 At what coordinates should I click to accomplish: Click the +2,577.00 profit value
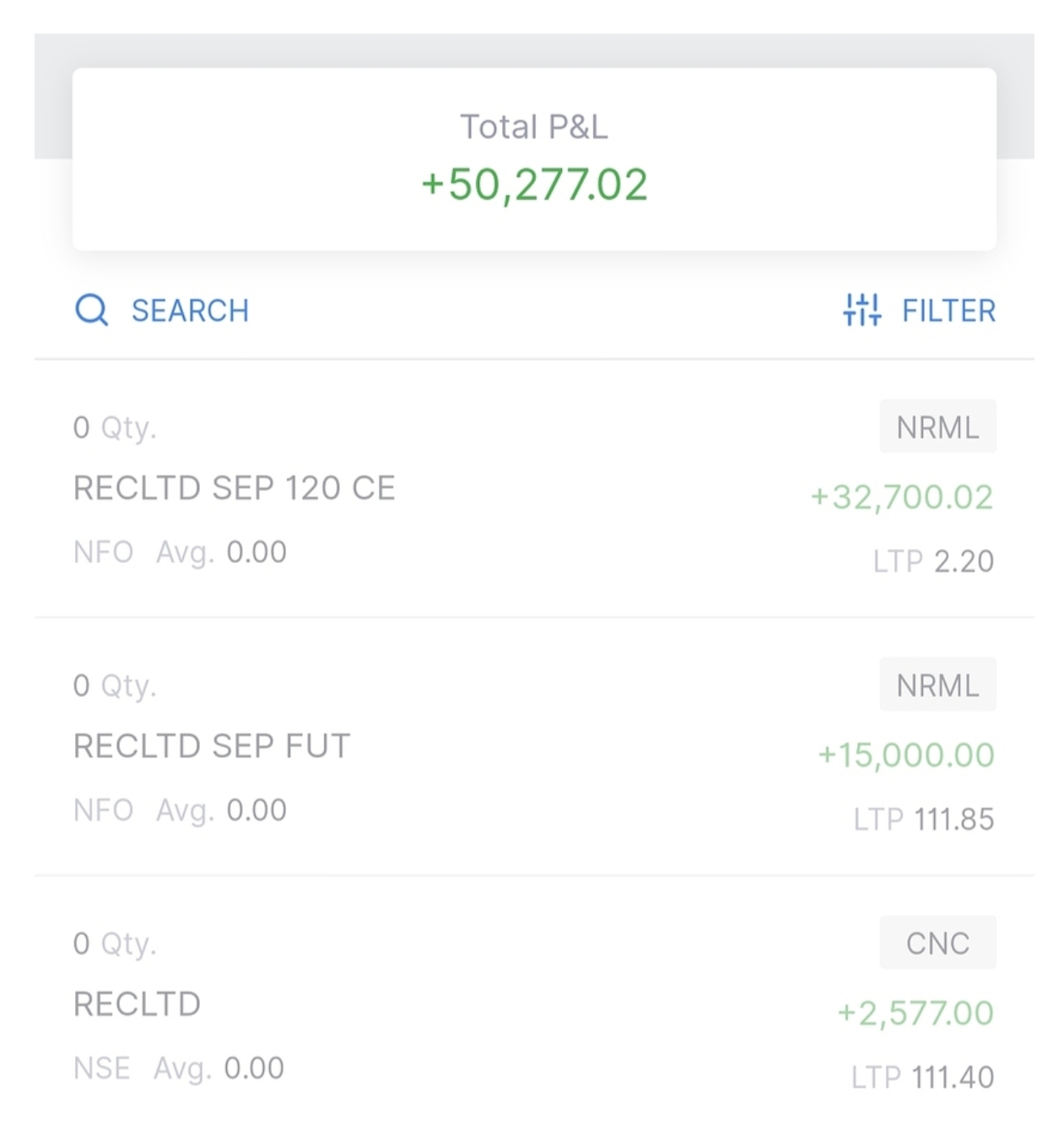point(915,1013)
